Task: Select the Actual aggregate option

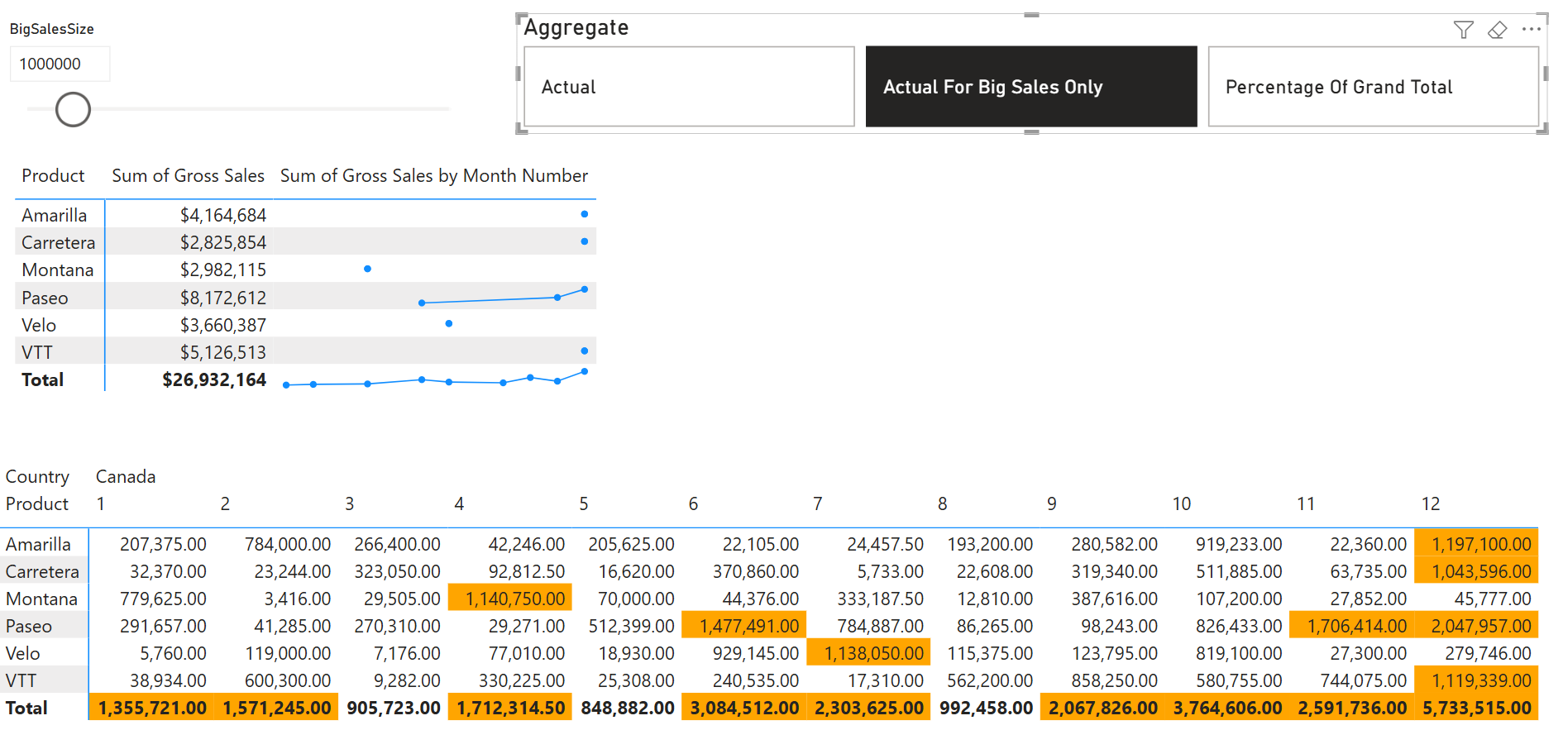Action: pos(689,87)
